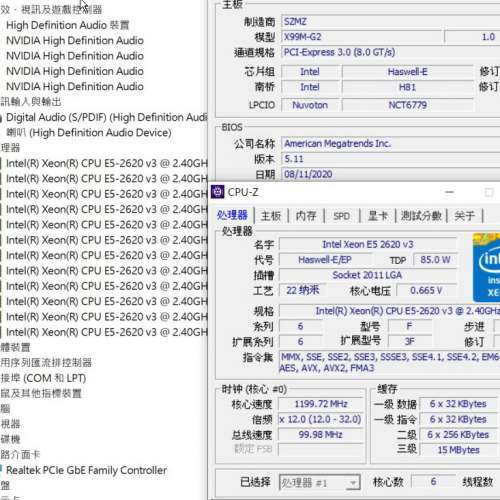Switch to the 主板 tab in CPU-Z

[x=271, y=216]
